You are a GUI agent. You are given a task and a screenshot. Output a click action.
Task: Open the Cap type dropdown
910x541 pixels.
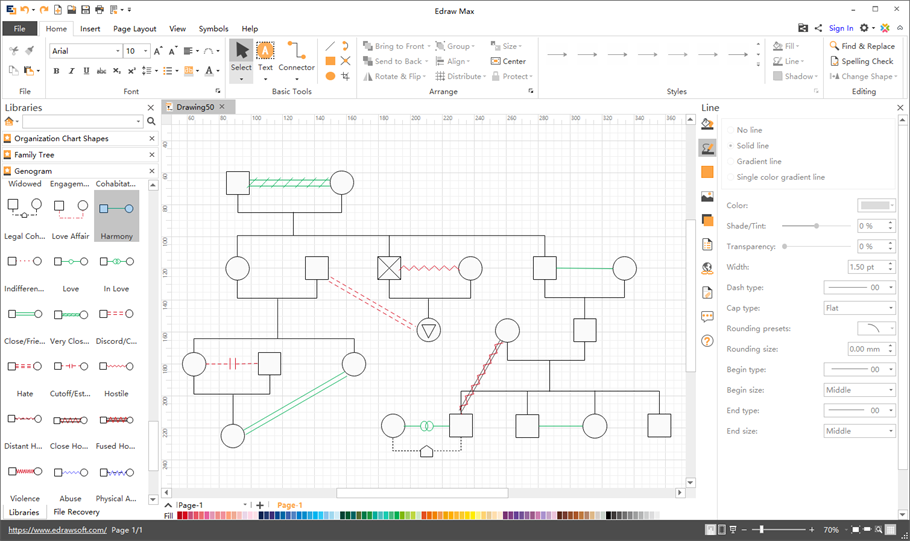coord(859,308)
